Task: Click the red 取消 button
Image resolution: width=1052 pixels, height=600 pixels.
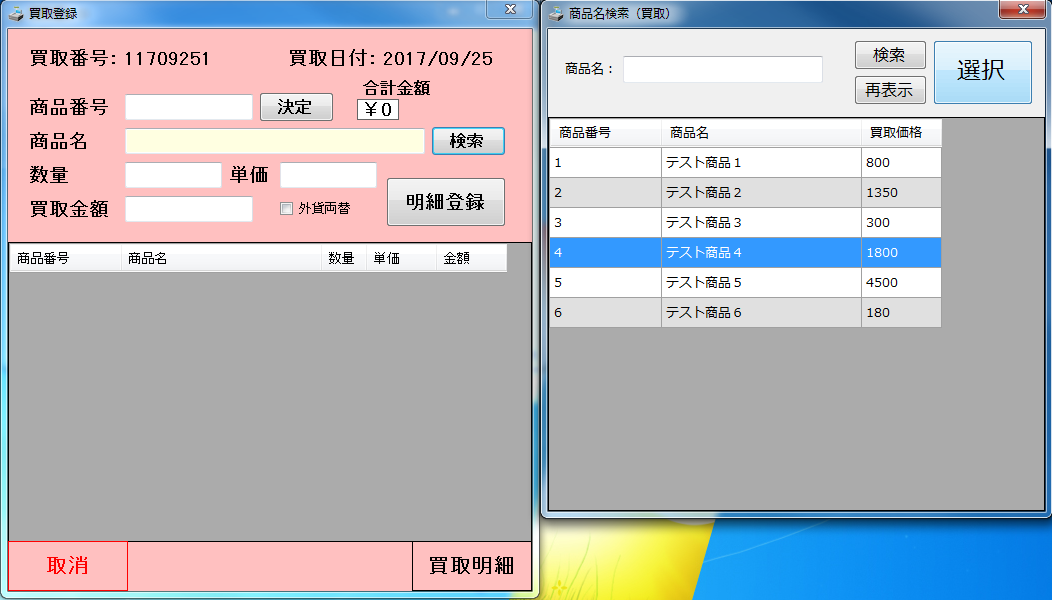Action: (x=68, y=566)
